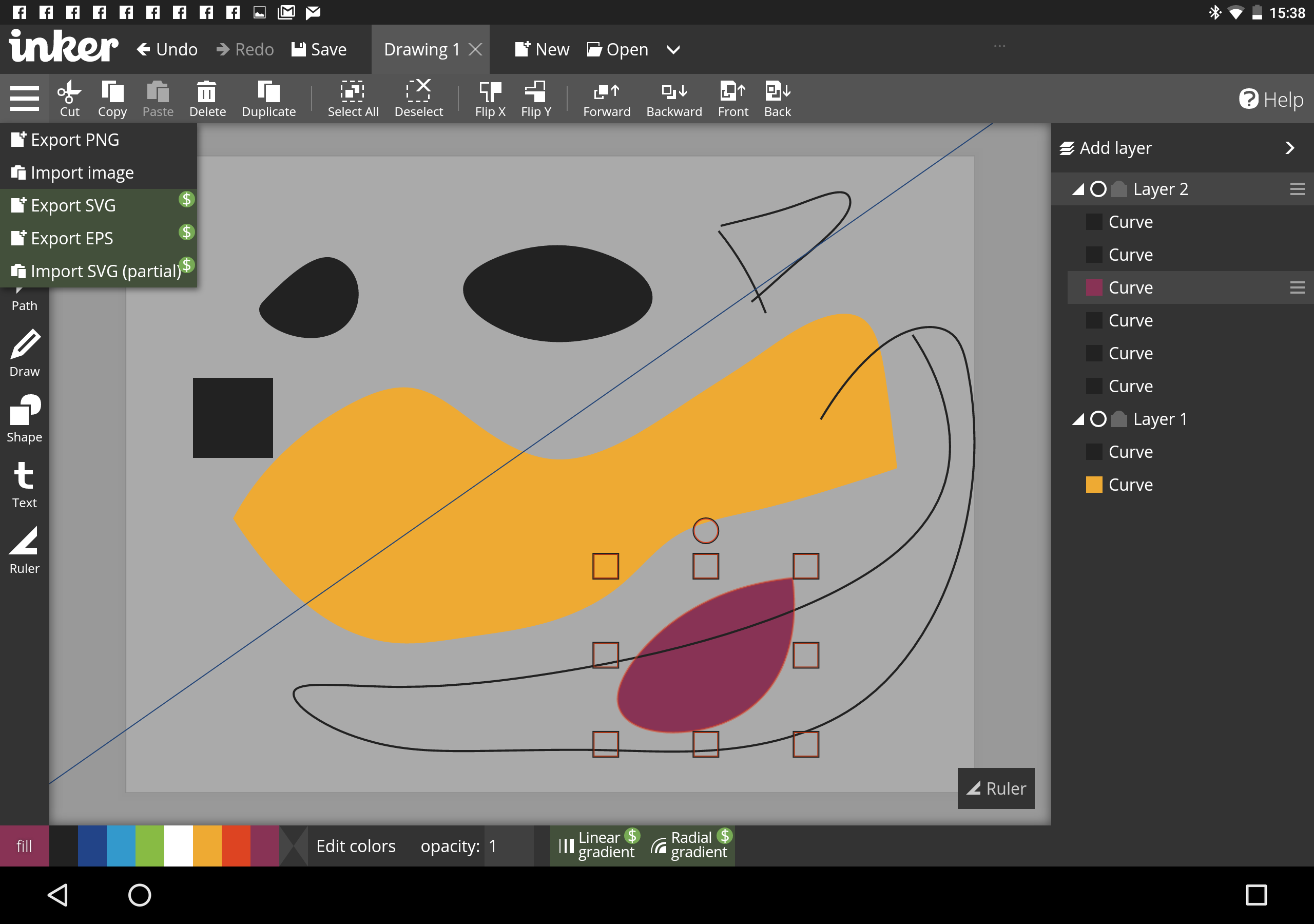Cut the selected curve

point(70,99)
